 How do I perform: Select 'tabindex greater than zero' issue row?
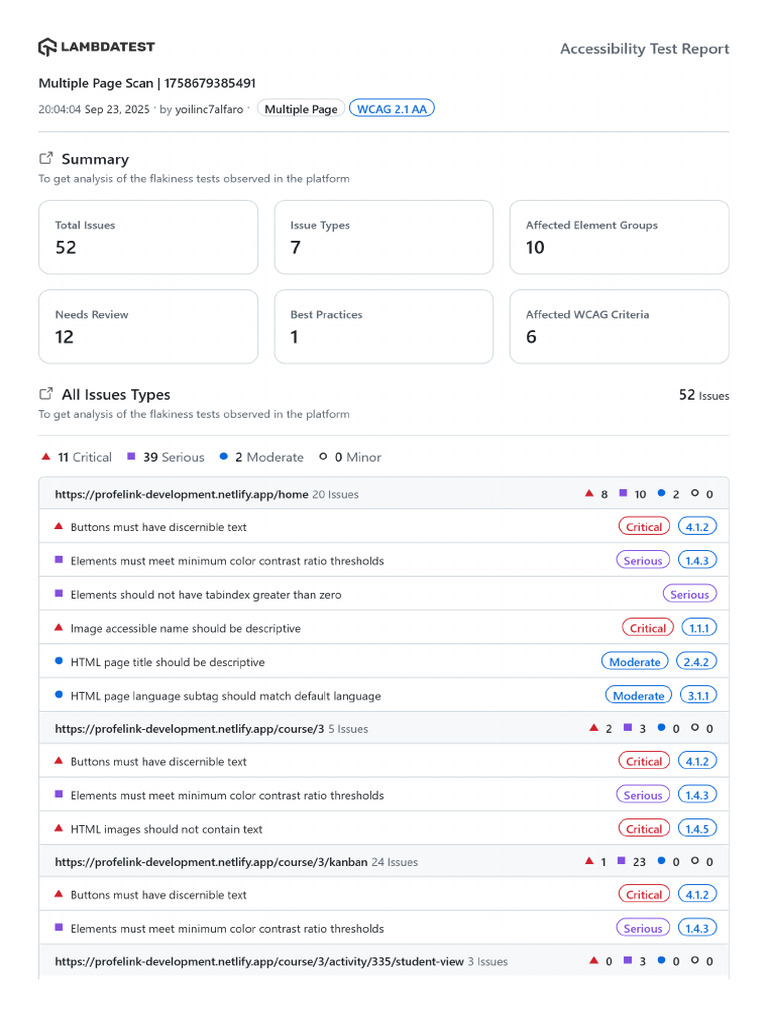point(384,594)
